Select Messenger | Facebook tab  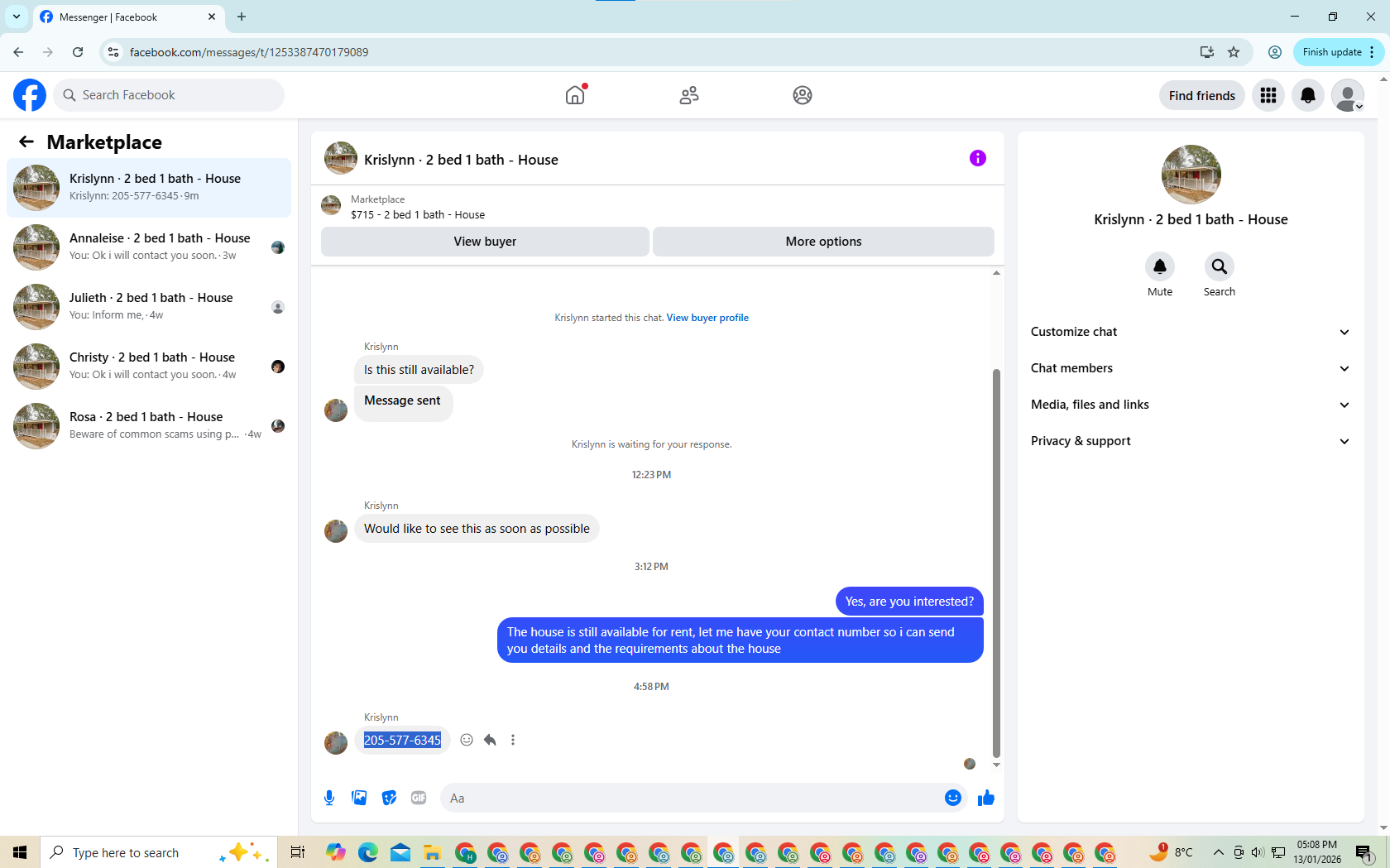(x=128, y=17)
